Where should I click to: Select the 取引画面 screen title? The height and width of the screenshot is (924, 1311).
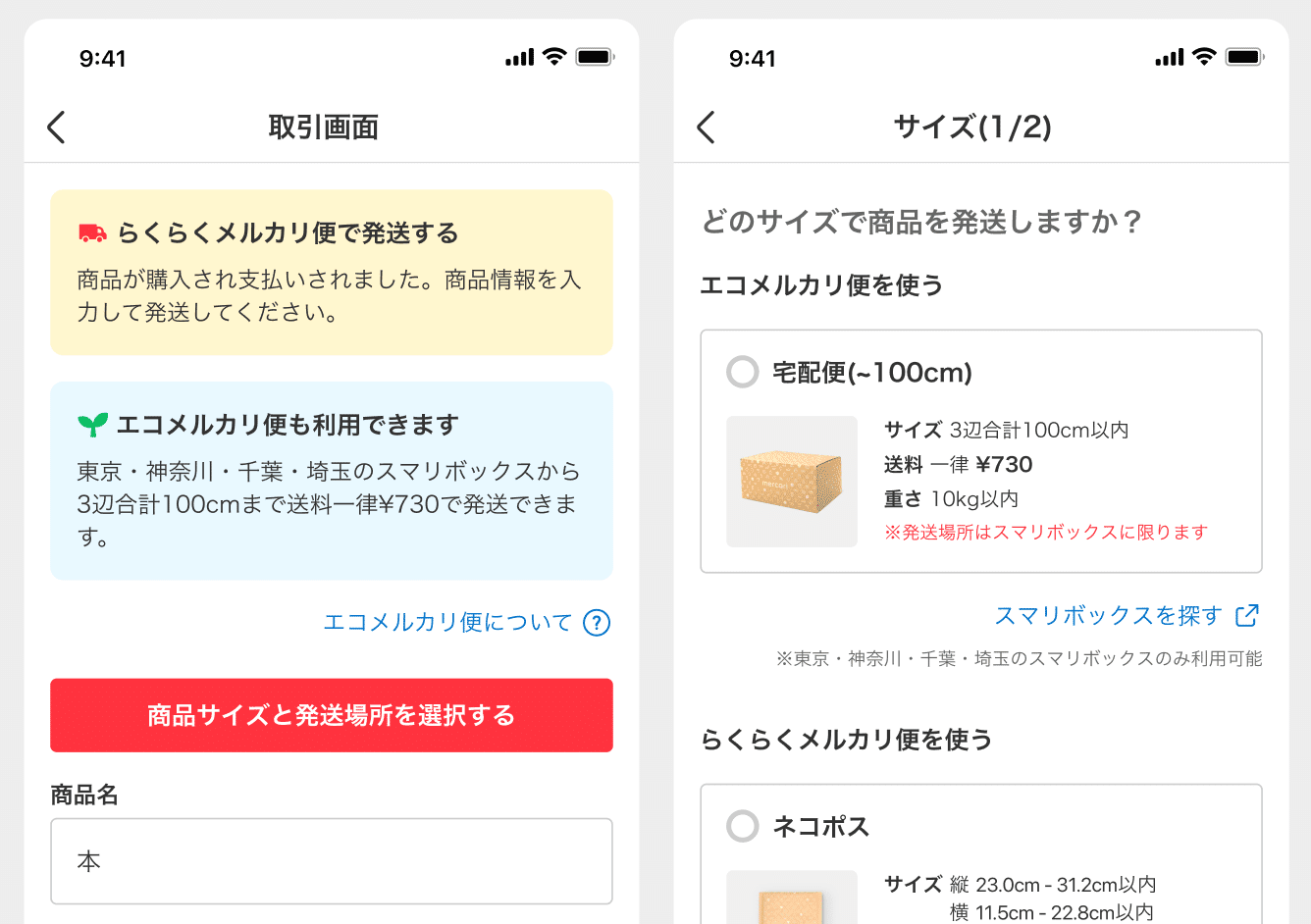(321, 128)
